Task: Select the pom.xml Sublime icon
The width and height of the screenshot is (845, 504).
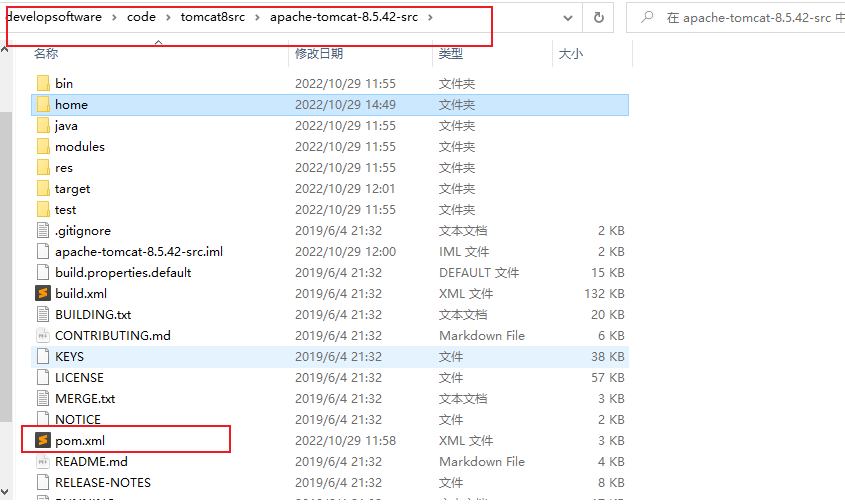Action: coord(43,440)
